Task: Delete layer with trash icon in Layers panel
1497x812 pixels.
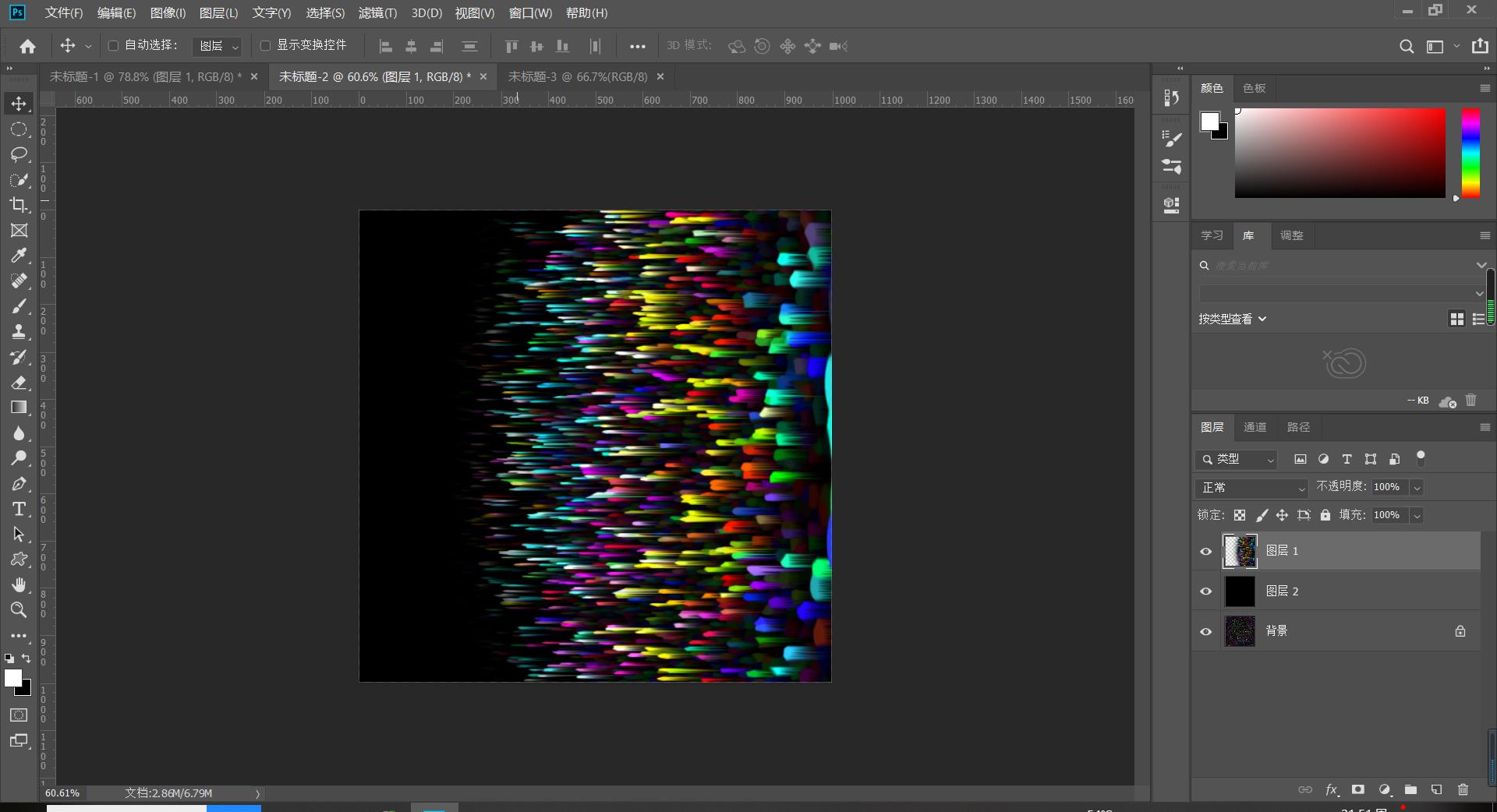Action: tap(1463, 789)
